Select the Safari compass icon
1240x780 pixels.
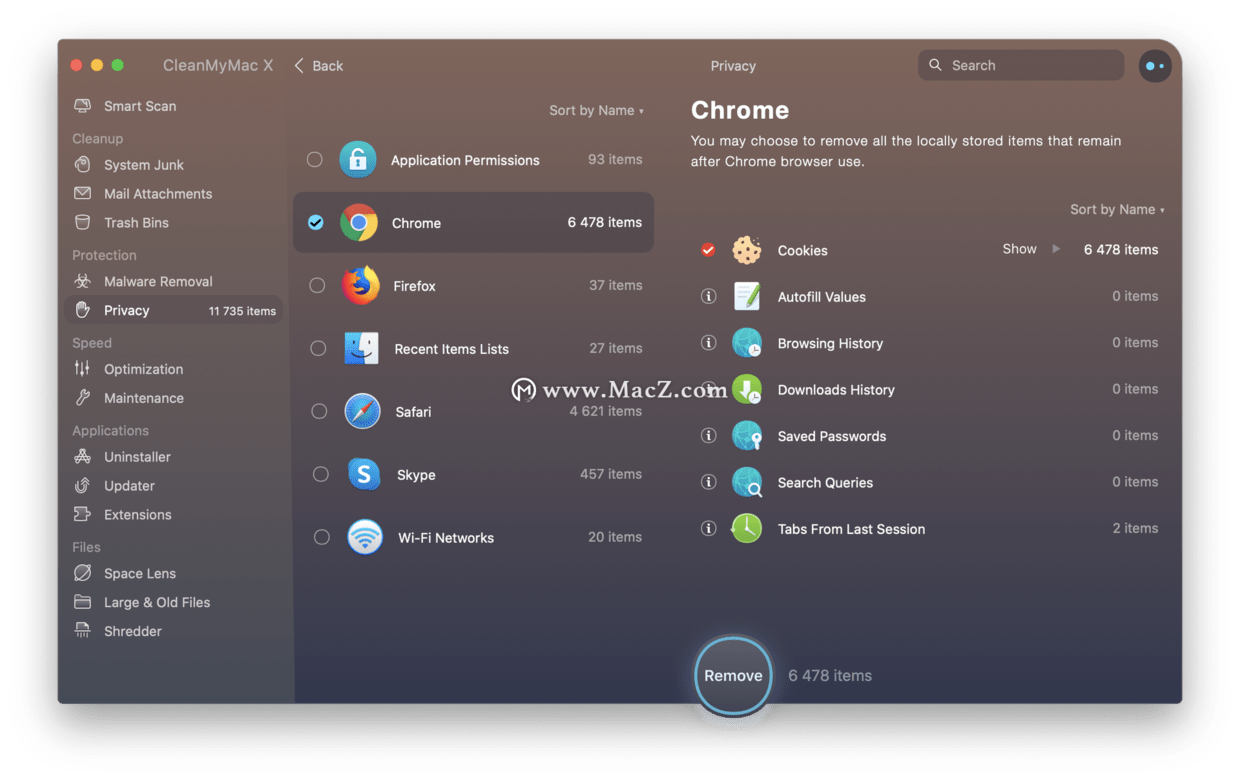[x=362, y=411]
